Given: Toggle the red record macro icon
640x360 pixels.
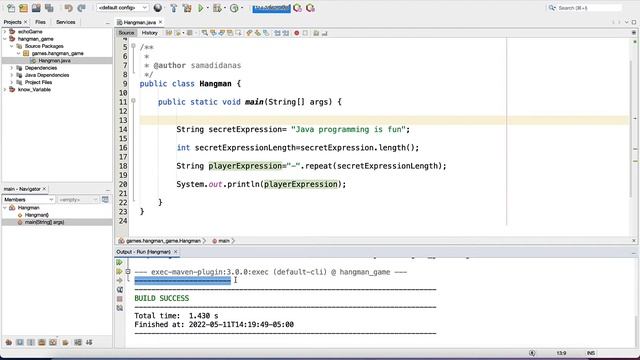Looking at the screenshot, I should pyautogui.click(x=297, y=33).
